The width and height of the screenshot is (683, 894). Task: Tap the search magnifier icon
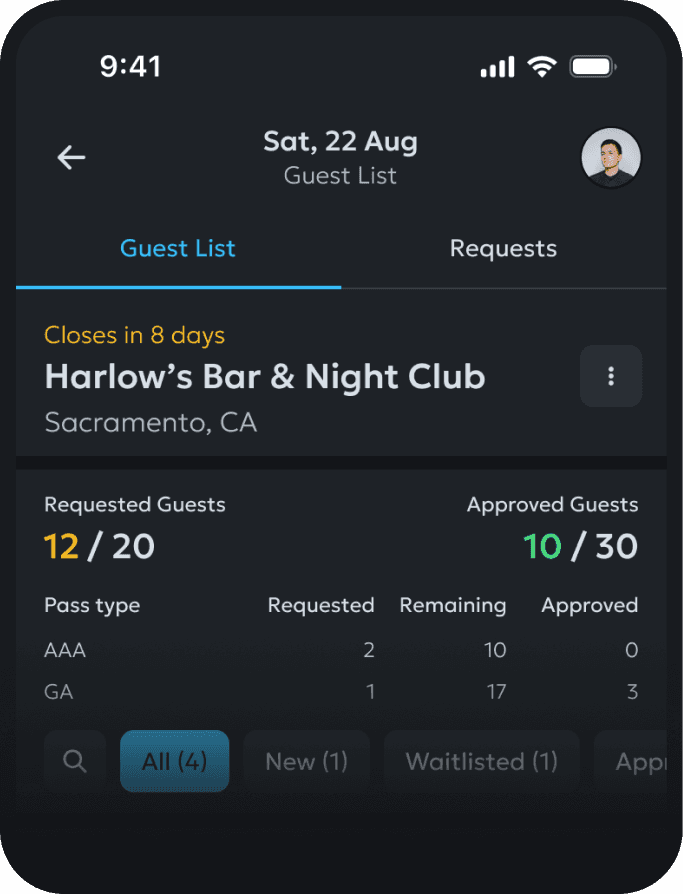(75, 761)
